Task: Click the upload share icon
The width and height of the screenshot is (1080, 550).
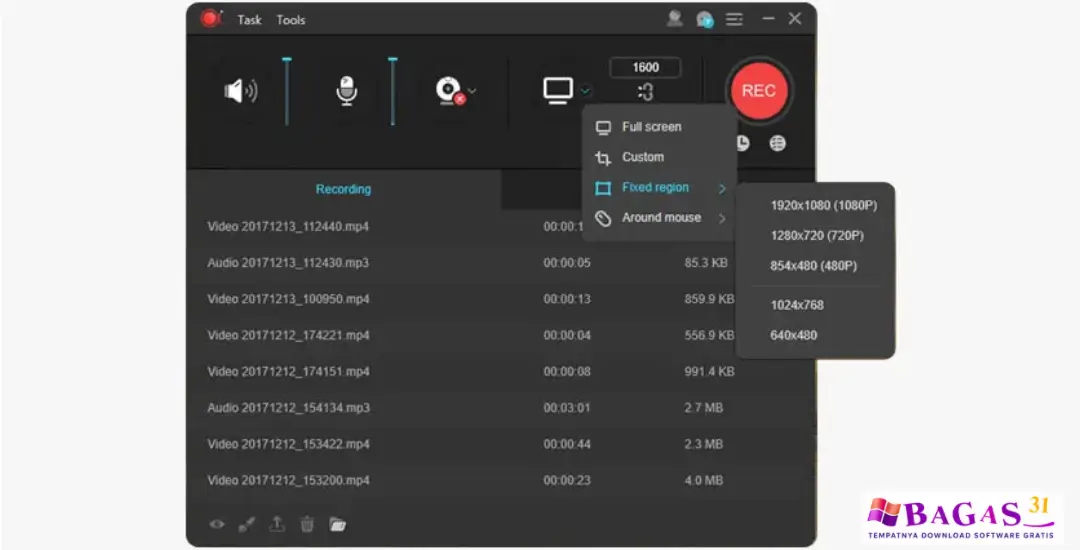Action: [x=276, y=524]
